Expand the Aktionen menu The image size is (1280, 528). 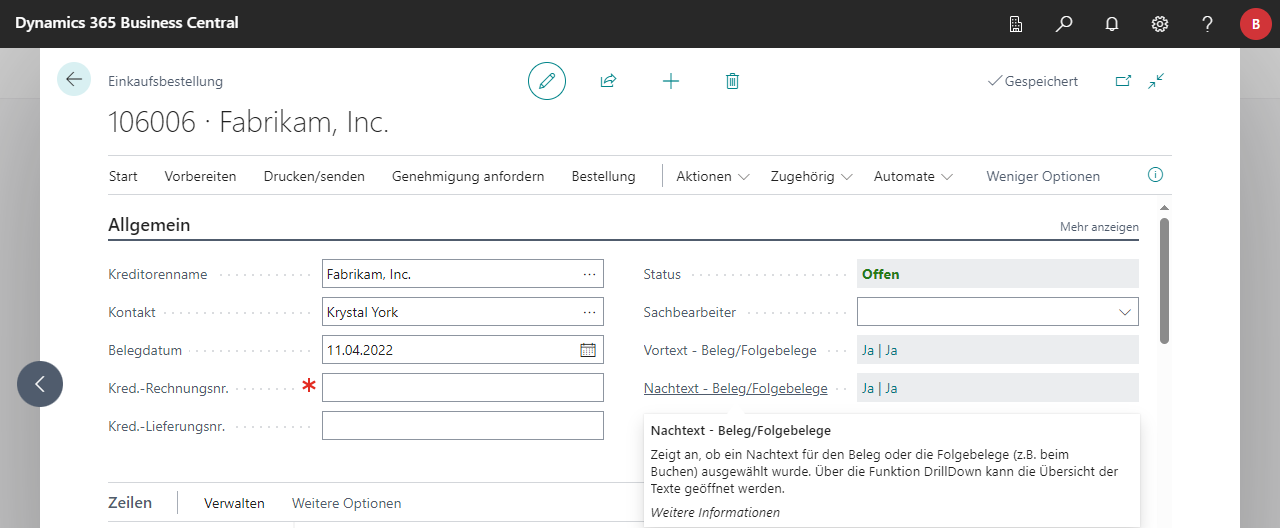(713, 176)
